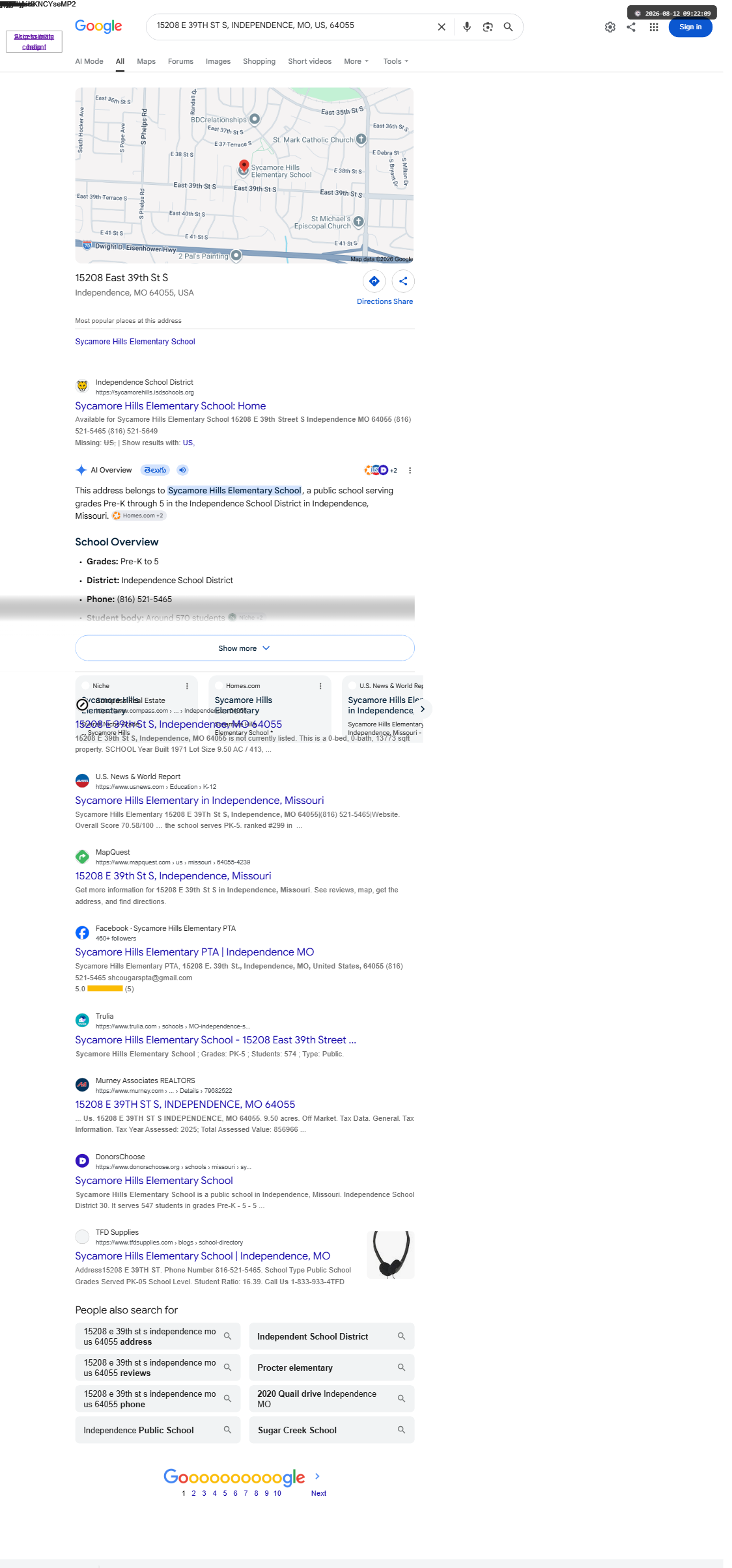Click the DonorsChoose favicon icon
Viewport: 732px width, 1568px height.
82,1161
